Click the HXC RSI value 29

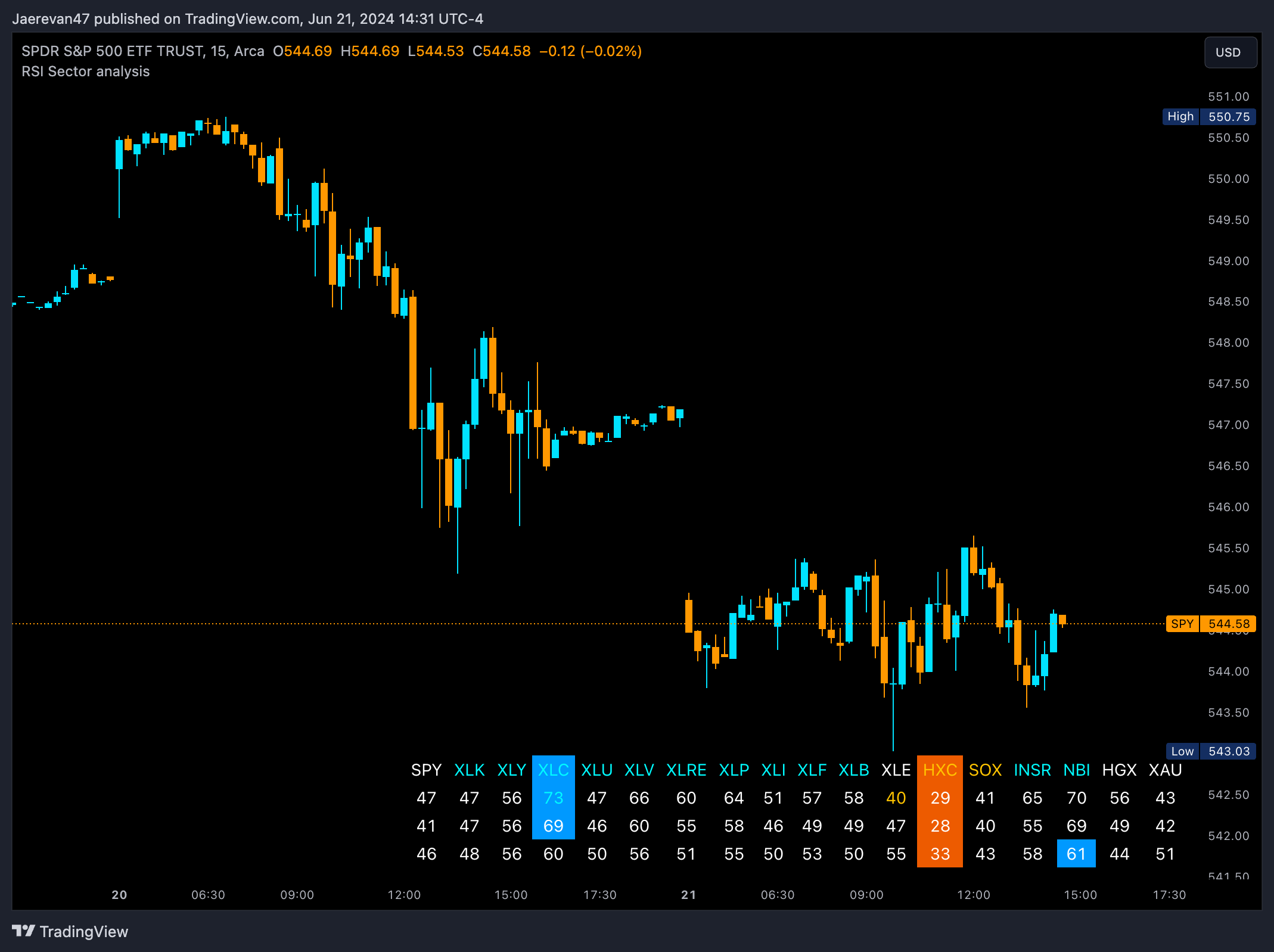[940, 798]
